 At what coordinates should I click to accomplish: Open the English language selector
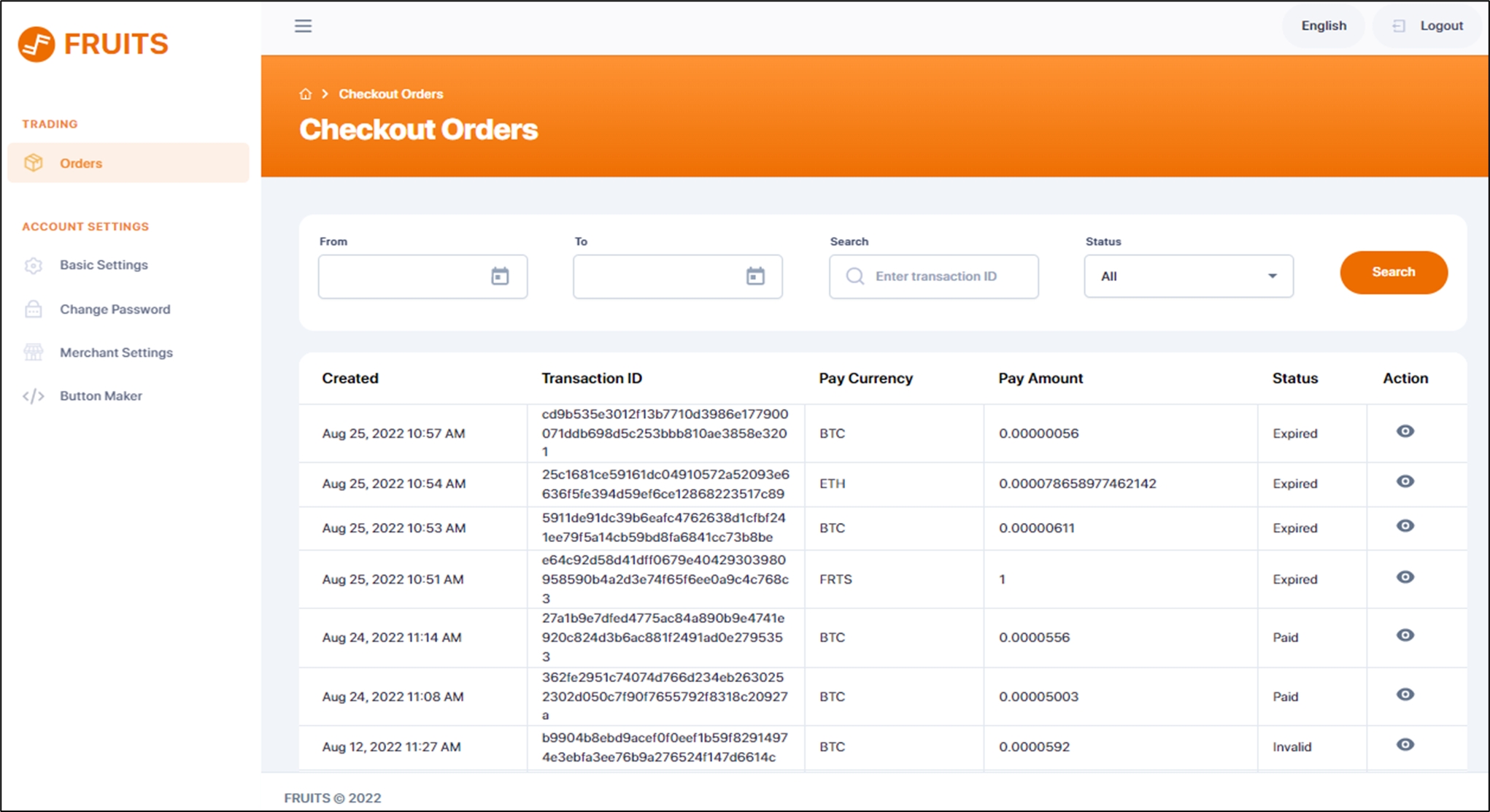pyautogui.click(x=1323, y=26)
